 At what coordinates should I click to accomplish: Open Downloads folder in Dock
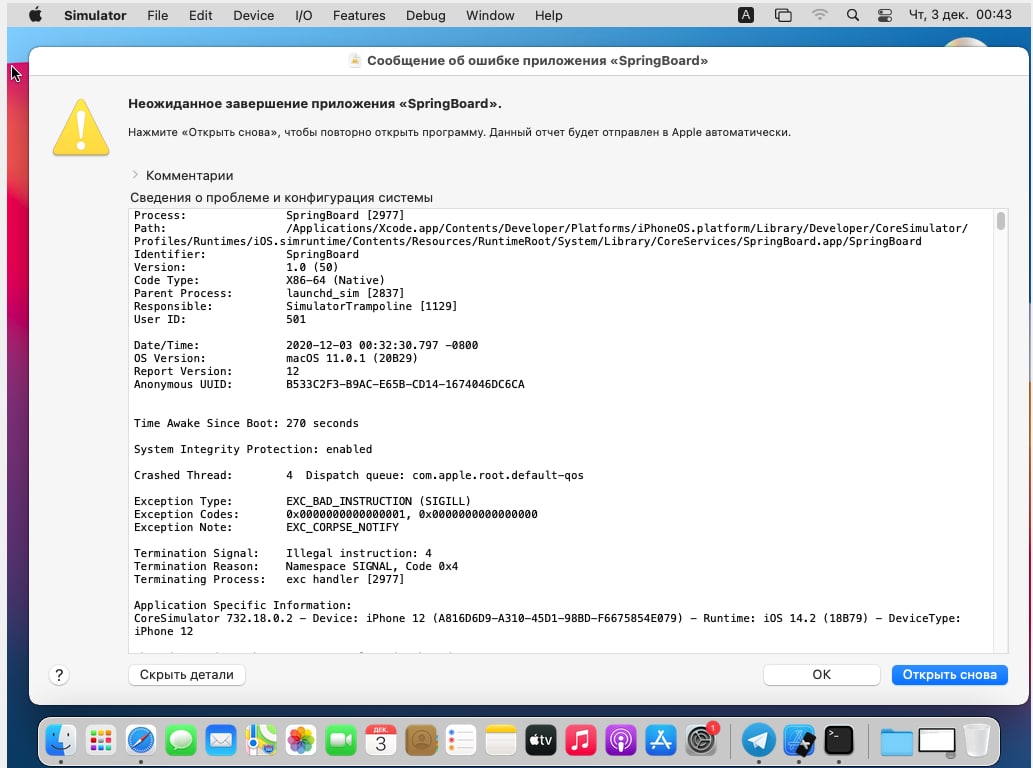coord(896,742)
